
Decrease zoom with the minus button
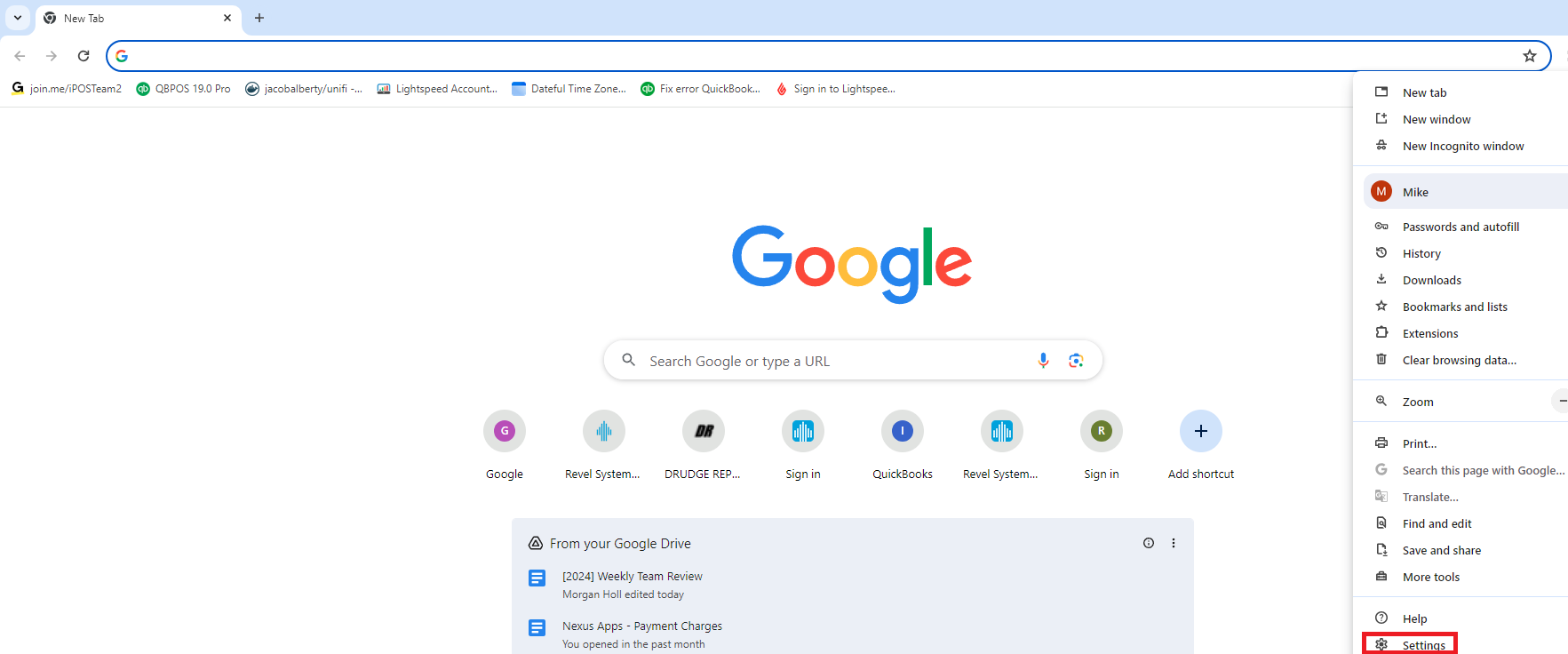[x=1561, y=402]
